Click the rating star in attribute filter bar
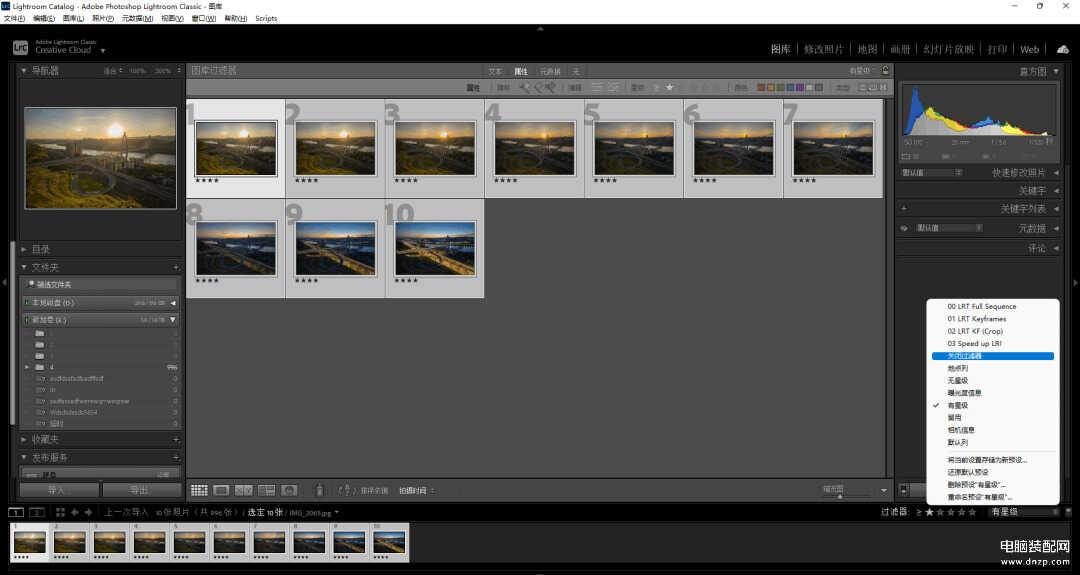This screenshot has height=575, width=1080. [669, 87]
